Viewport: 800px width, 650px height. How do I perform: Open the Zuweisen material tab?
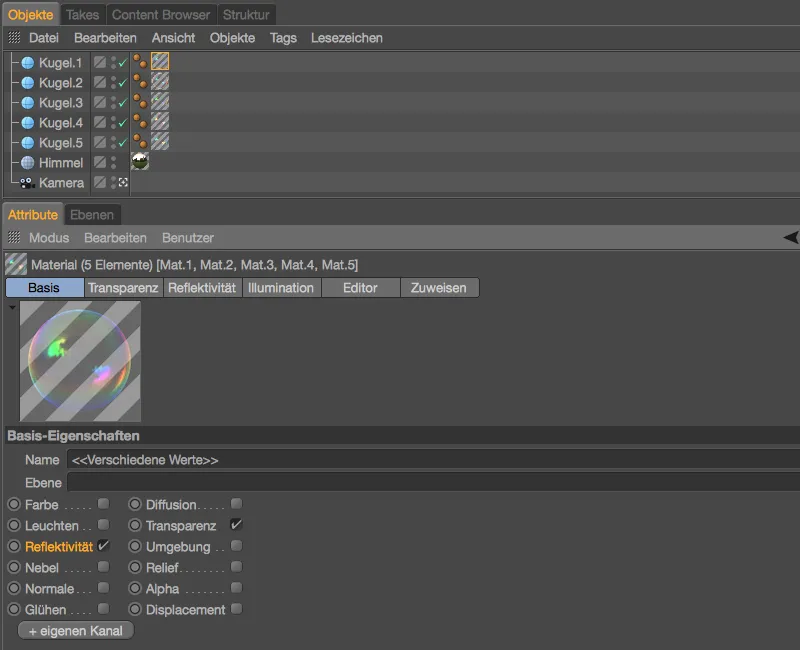439,288
